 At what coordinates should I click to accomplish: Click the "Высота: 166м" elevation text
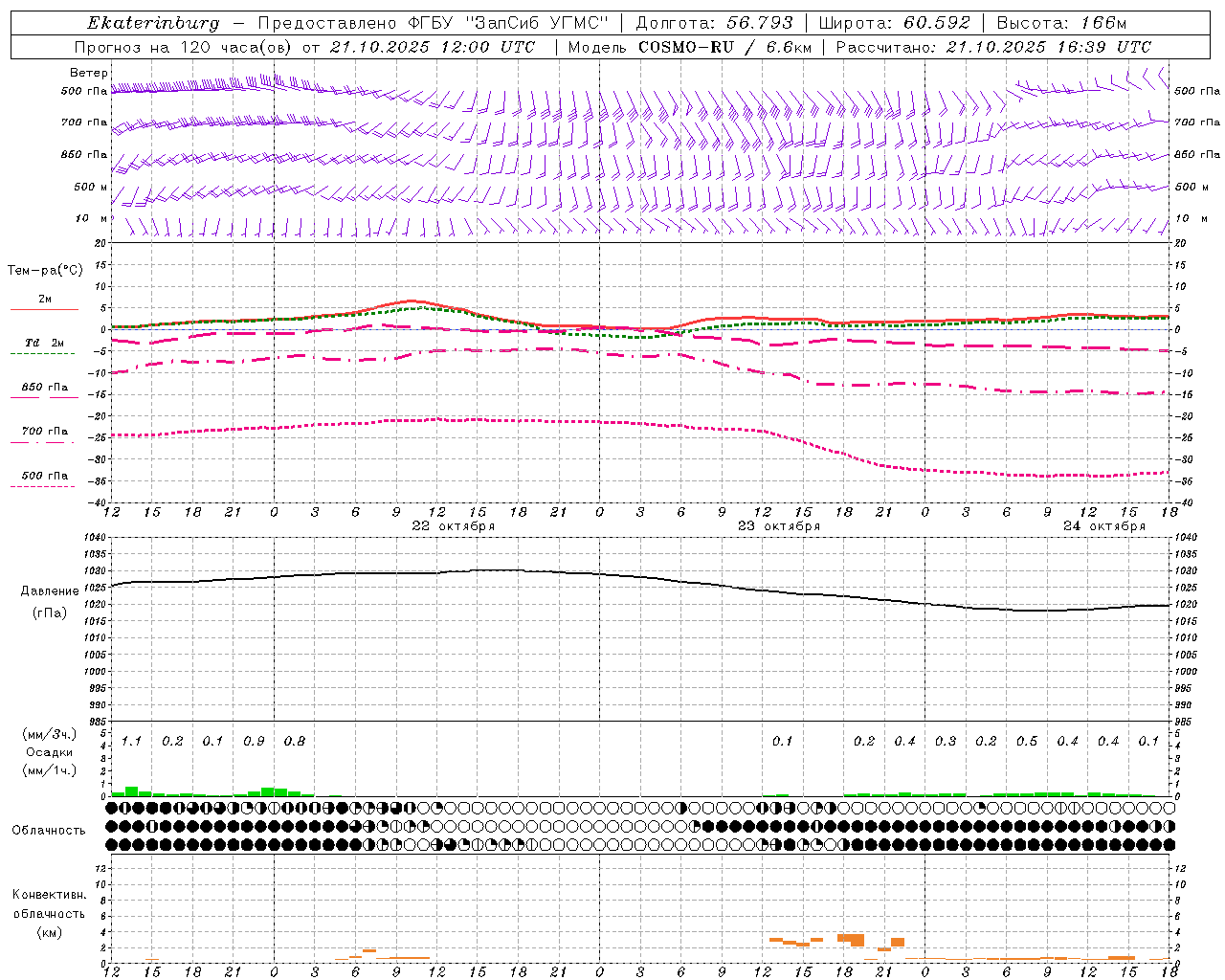tap(1062, 23)
